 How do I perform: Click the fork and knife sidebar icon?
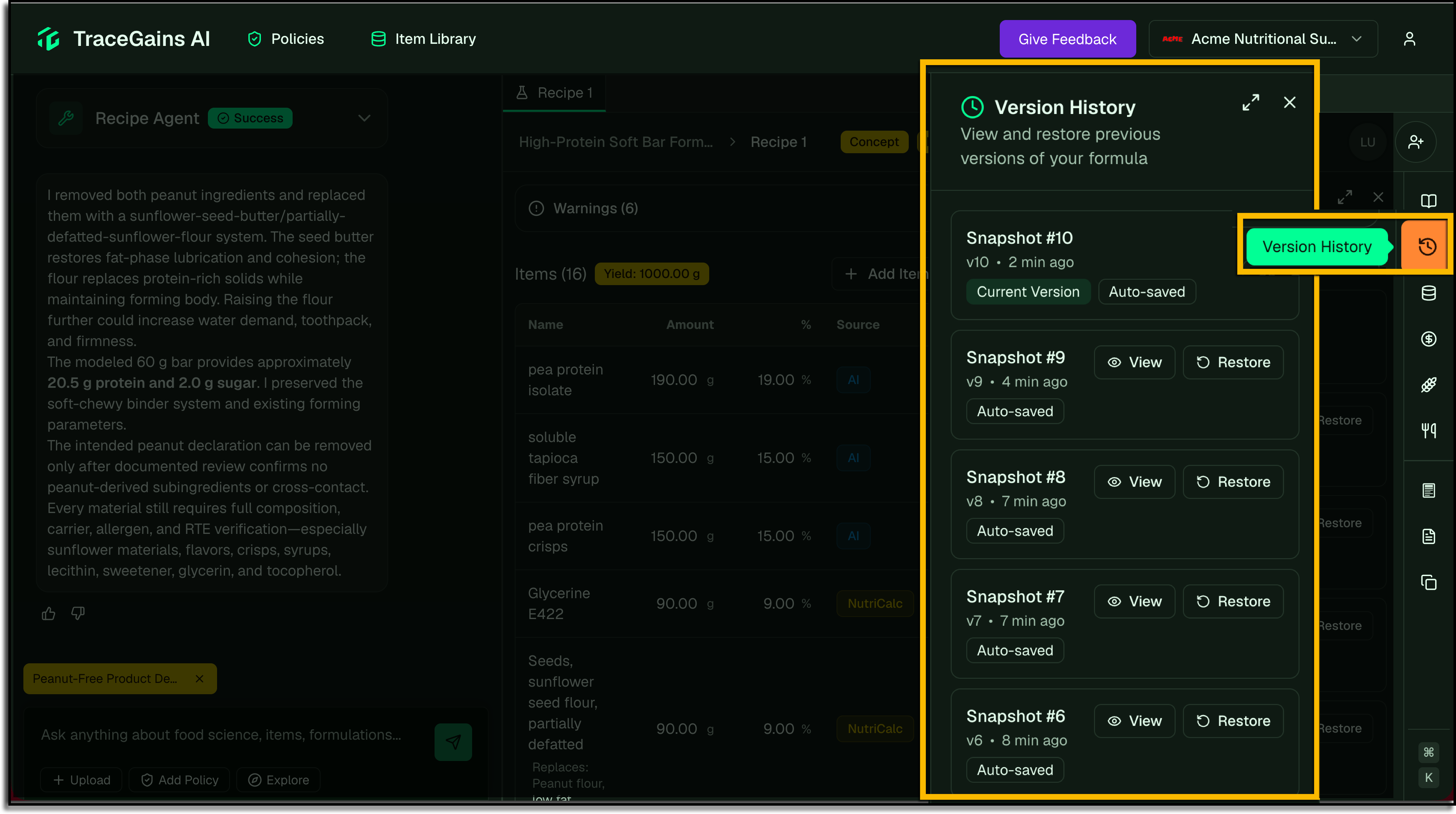tap(1429, 431)
